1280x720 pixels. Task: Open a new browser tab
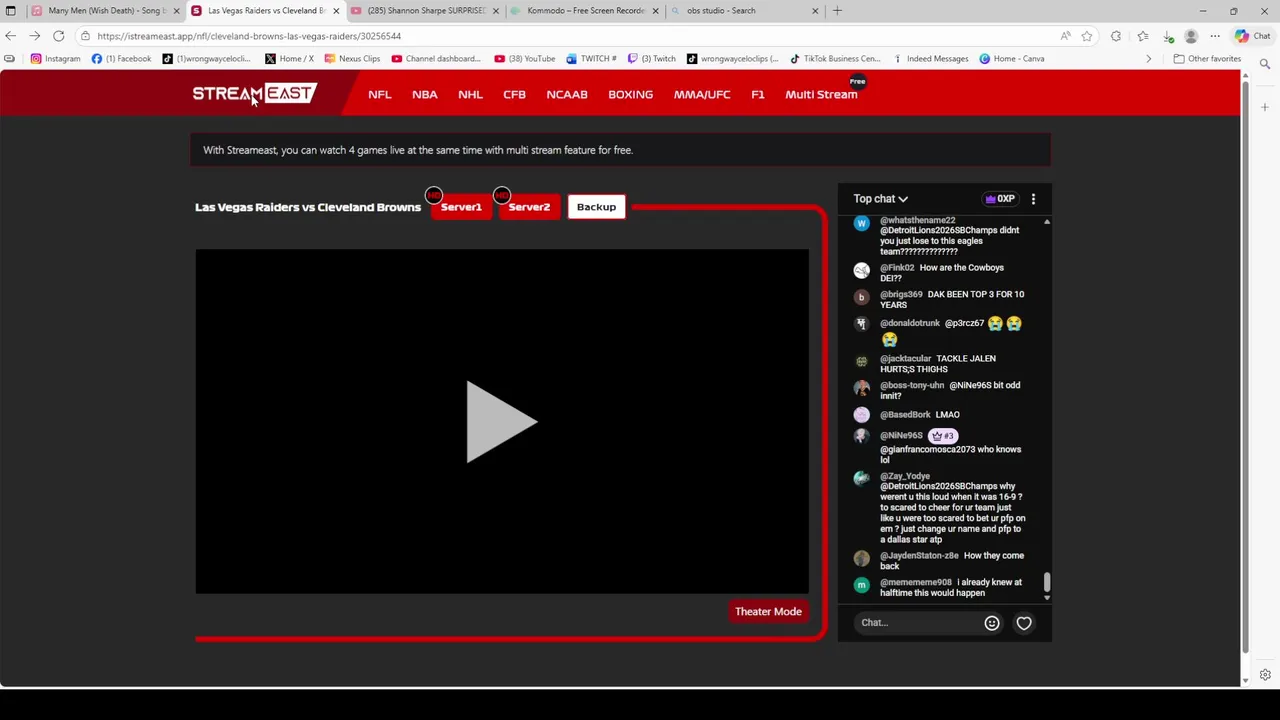tap(837, 10)
